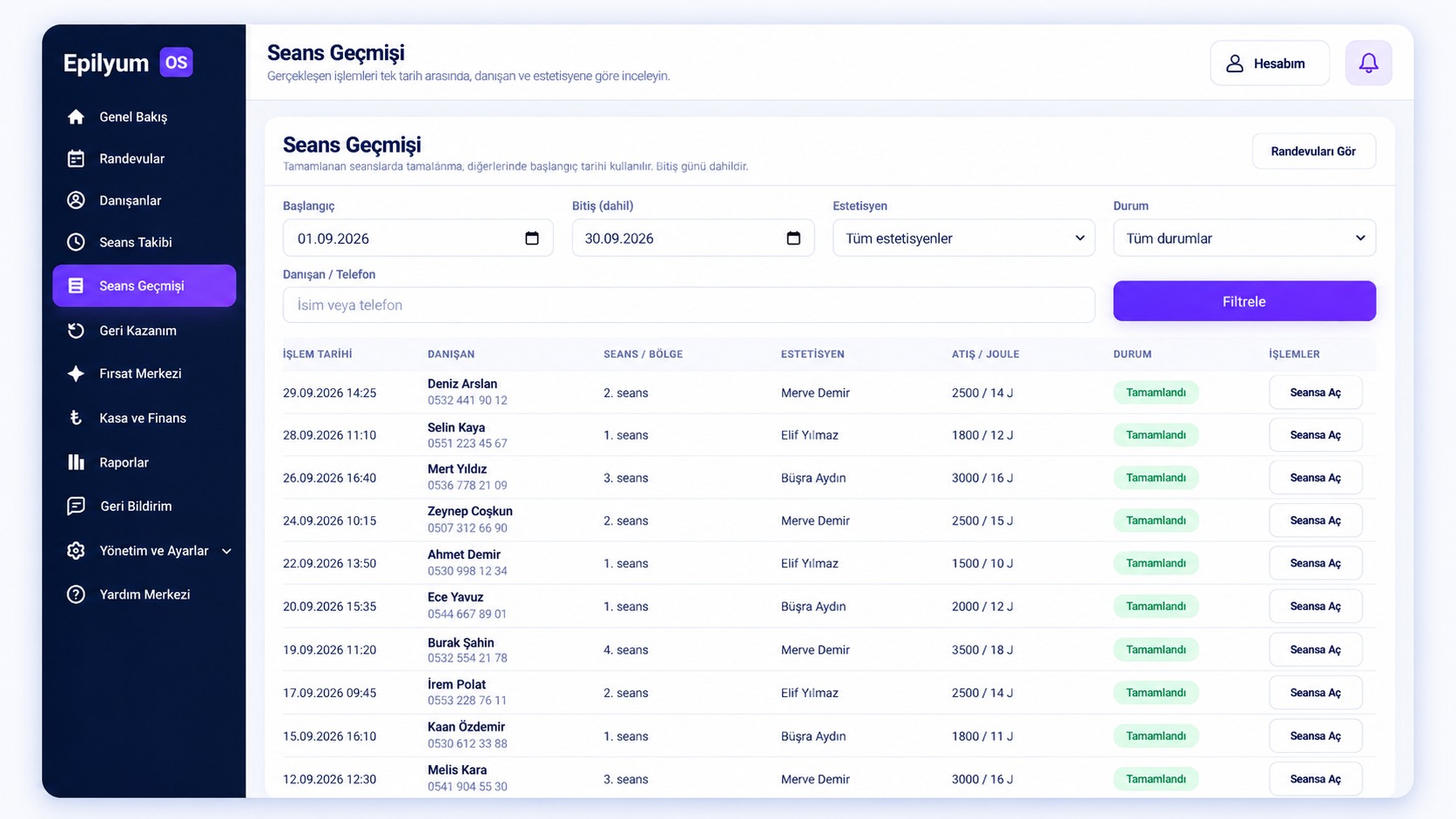
Task: Click the Geri Kazanım refresh icon
Action: coord(76,331)
